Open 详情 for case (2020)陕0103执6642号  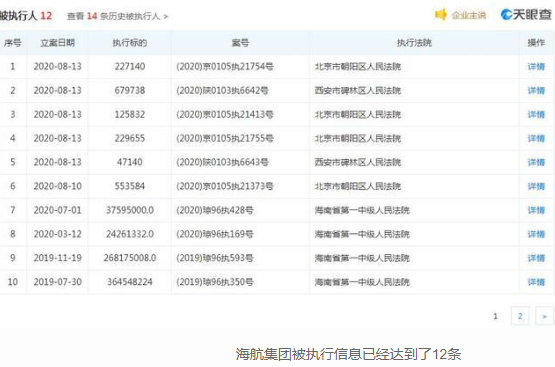point(536,91)
